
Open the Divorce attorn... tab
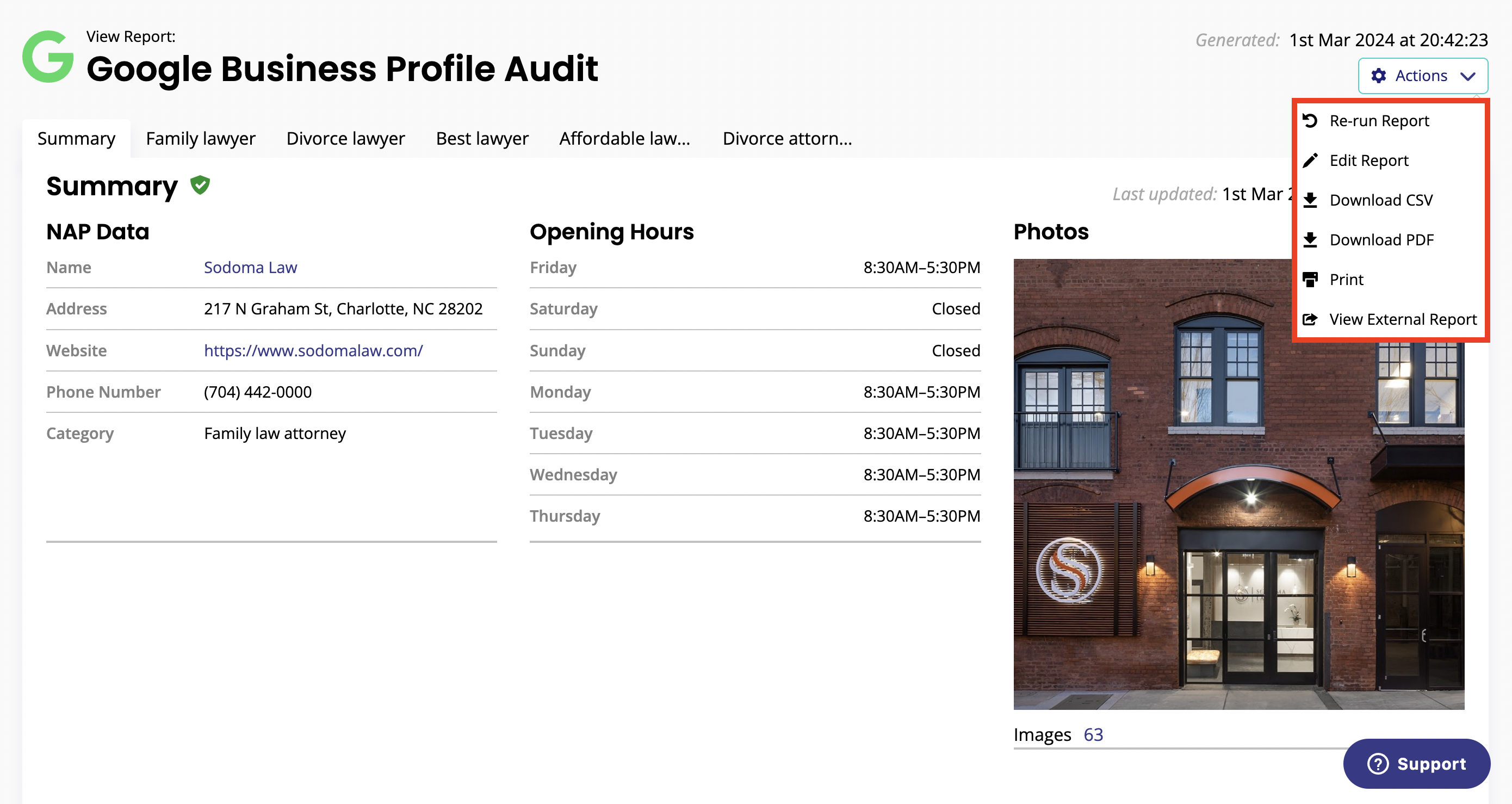pos(787,139)
